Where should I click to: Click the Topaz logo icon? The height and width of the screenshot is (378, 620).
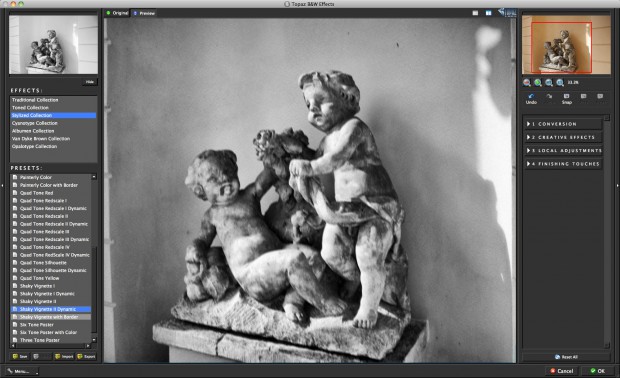pos(507,12)
